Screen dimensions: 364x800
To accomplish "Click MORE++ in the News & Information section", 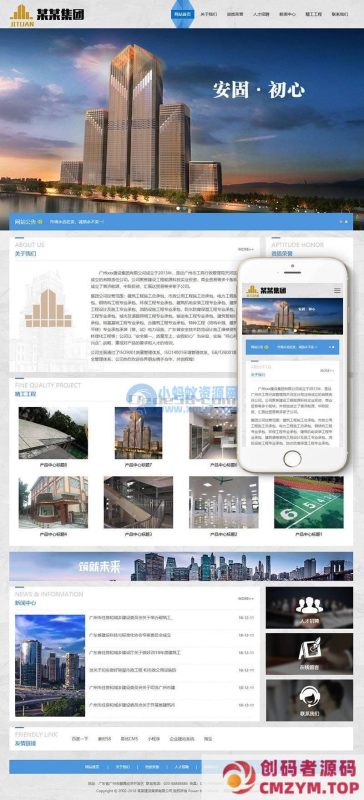I will [x=246, y=598].
